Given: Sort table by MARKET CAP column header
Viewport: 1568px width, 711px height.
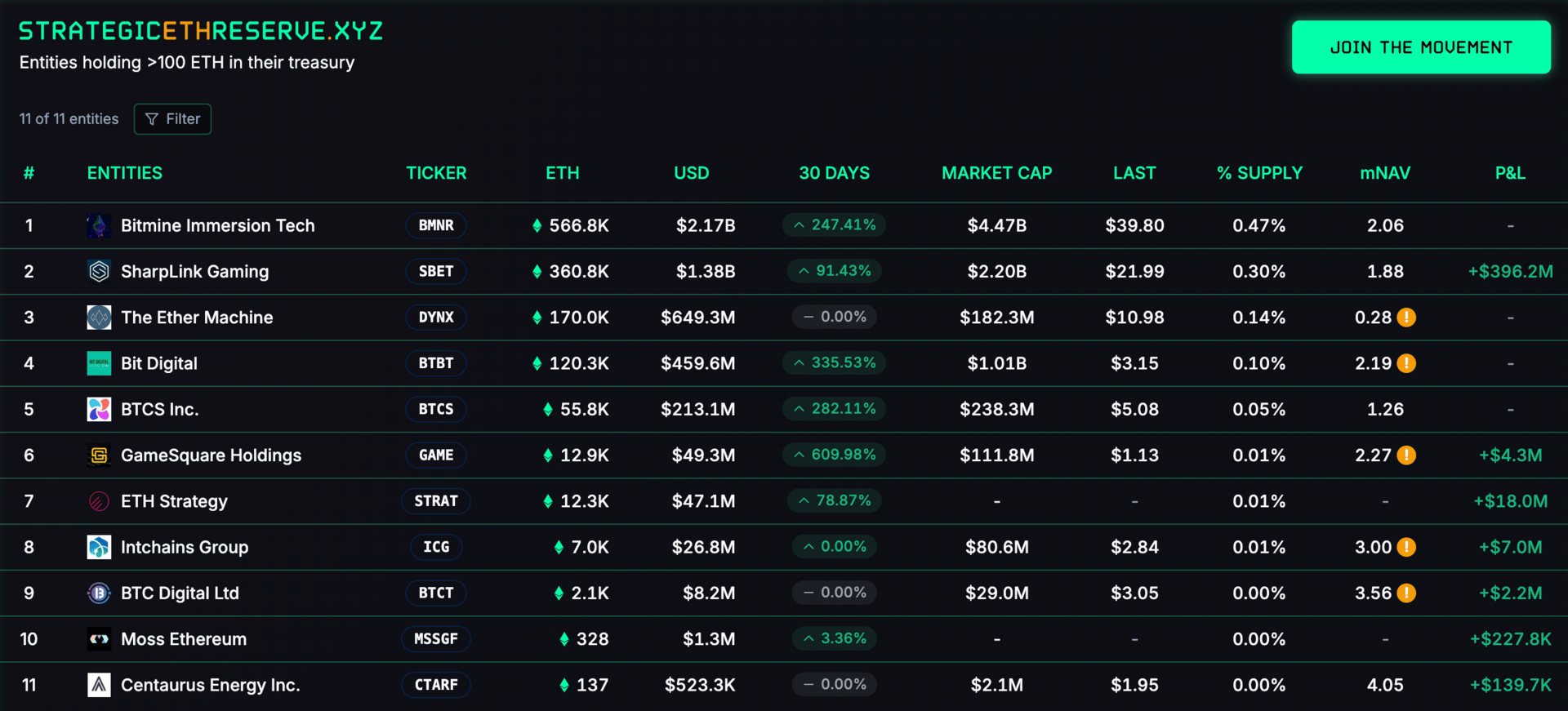Looking at the screenshot, I should click(x=996, y=173).
